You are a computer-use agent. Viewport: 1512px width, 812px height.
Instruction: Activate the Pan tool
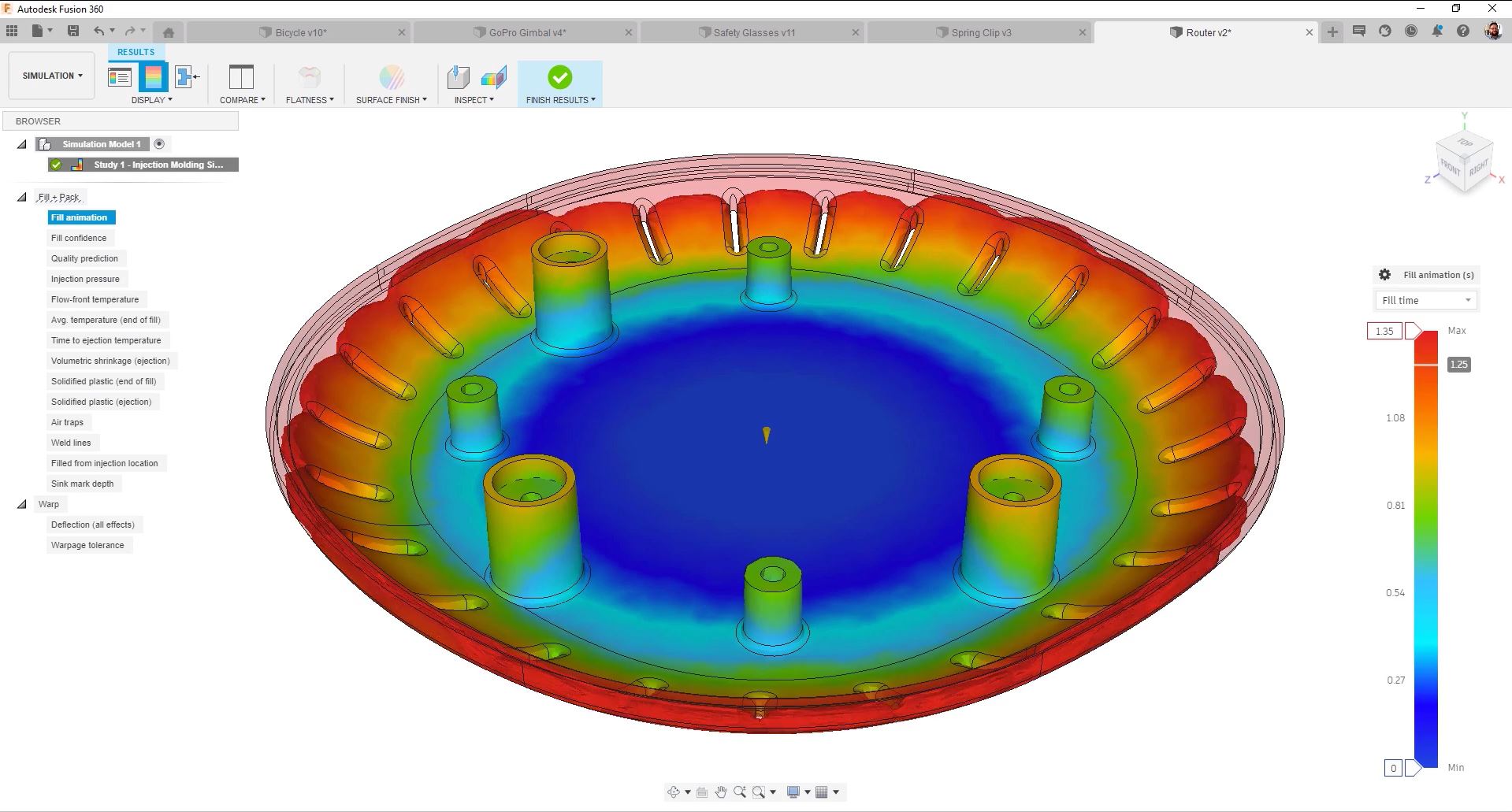pos(721,792)
